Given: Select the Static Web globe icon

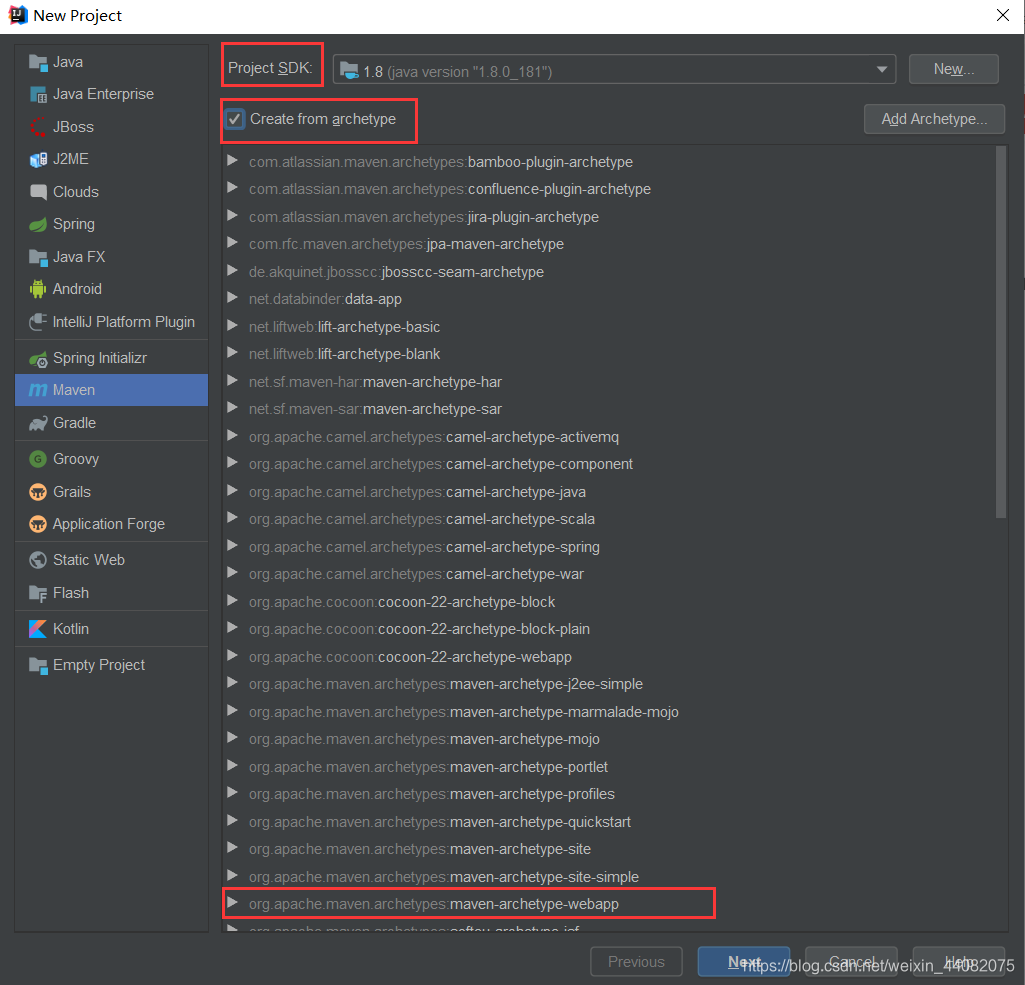Looking at the screenshot, I should tap(38, 560).
